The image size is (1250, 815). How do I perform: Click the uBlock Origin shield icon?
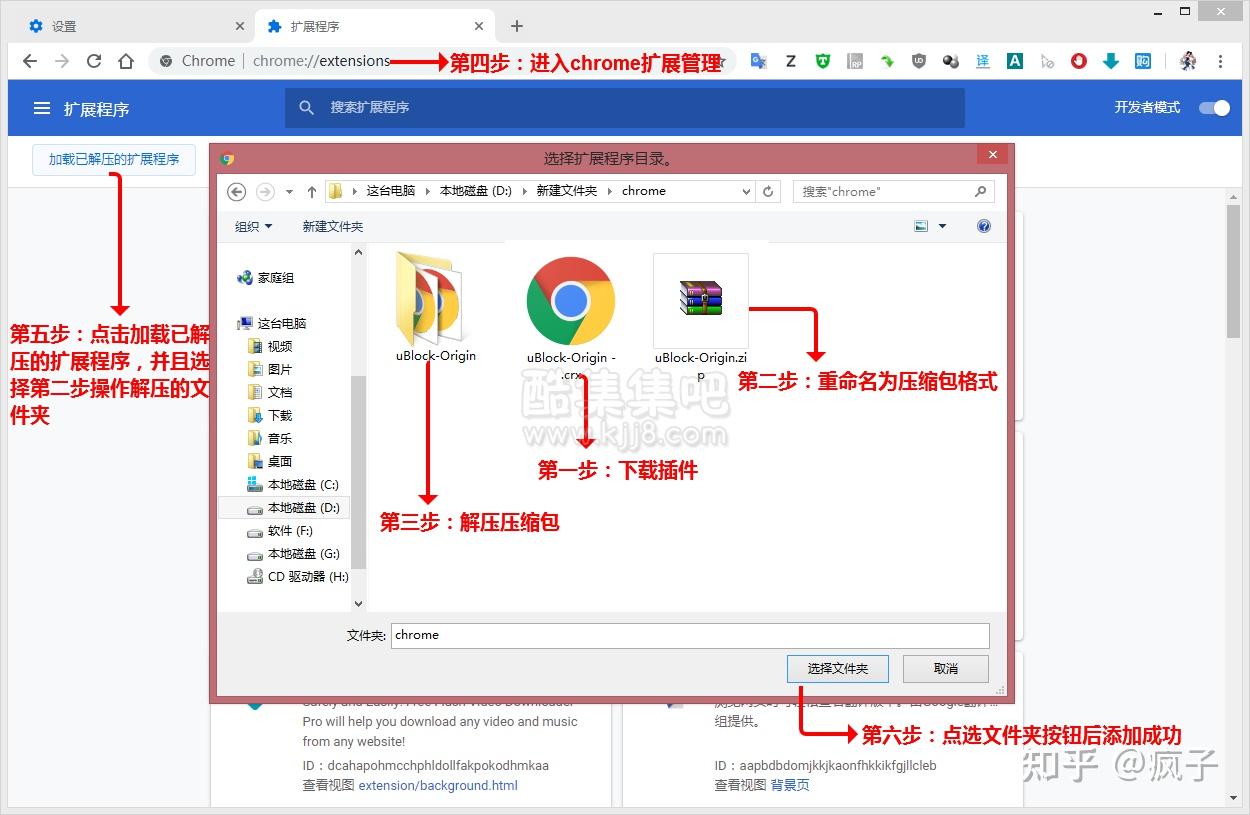click(918, 61)
